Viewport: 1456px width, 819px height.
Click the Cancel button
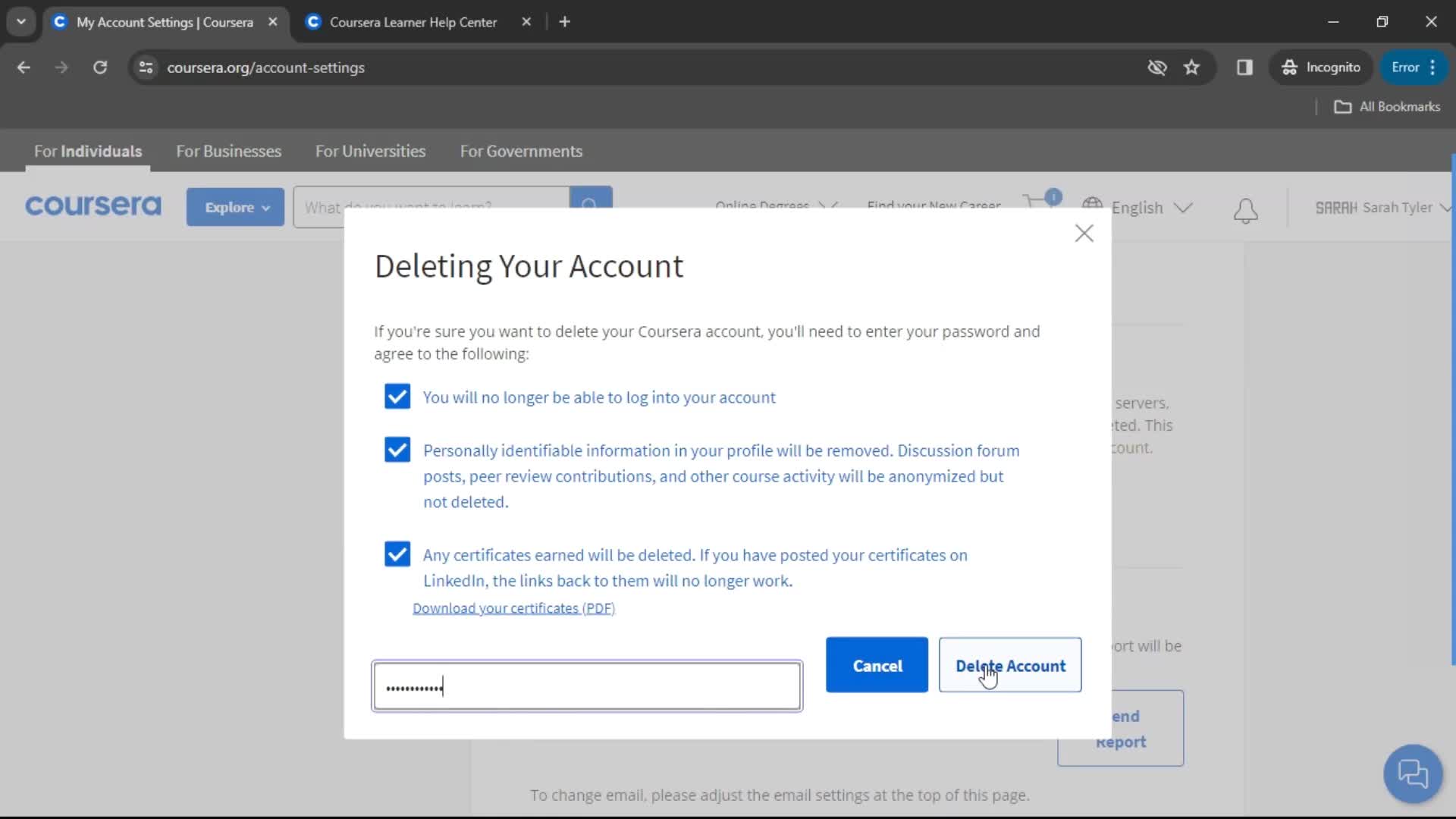tap(877, 665)
